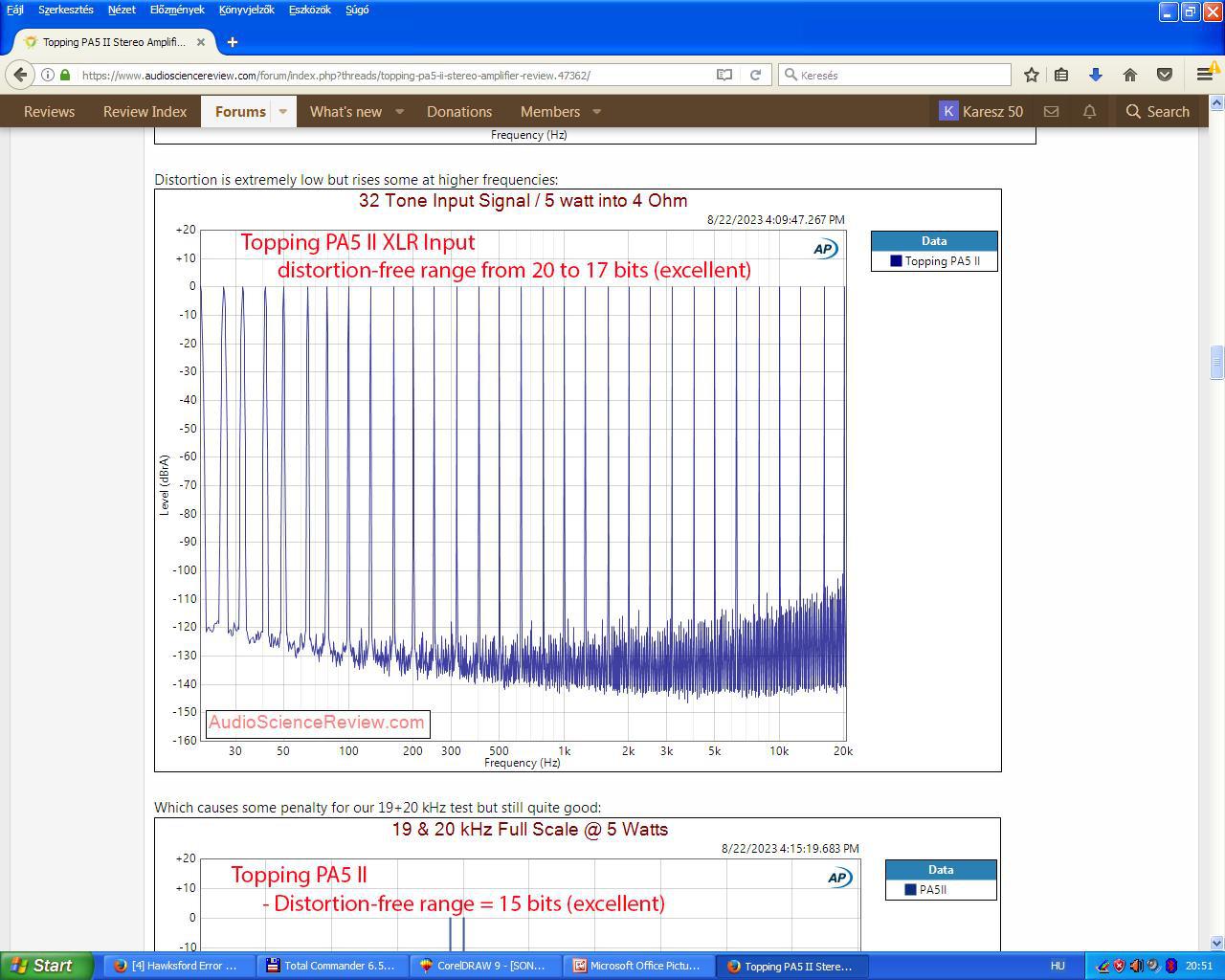This screenshot has width=1225, height=980.
Task: Click the HU language indicator
Action: [1058, 966]
